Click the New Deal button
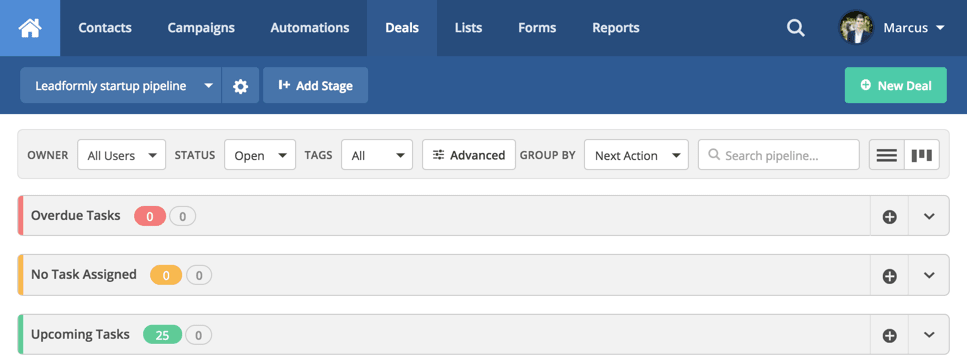967x362 pixels. [x=895, y=86]
